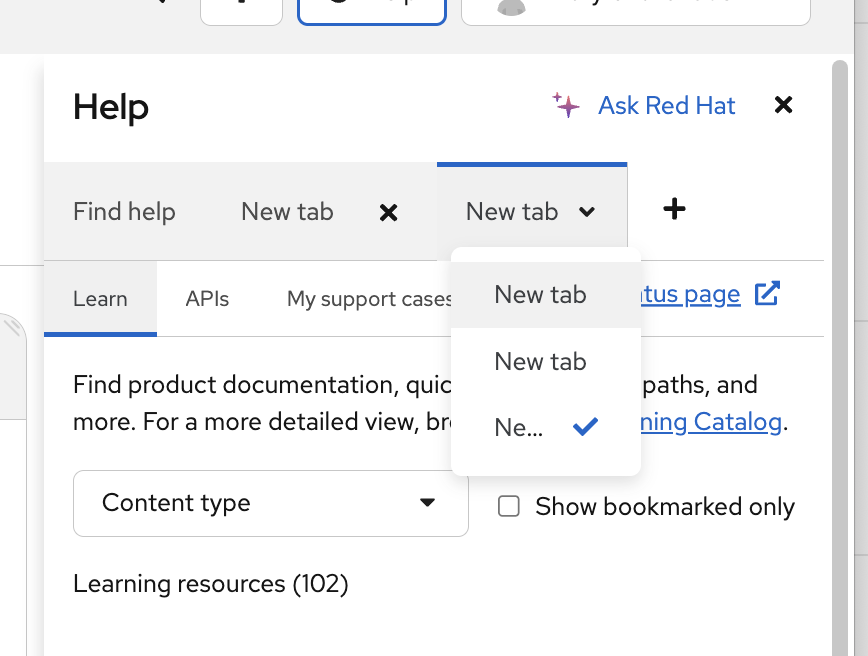Open the status page link
Image resolution: width=868 pixels, height=656 pixels.
690,294
